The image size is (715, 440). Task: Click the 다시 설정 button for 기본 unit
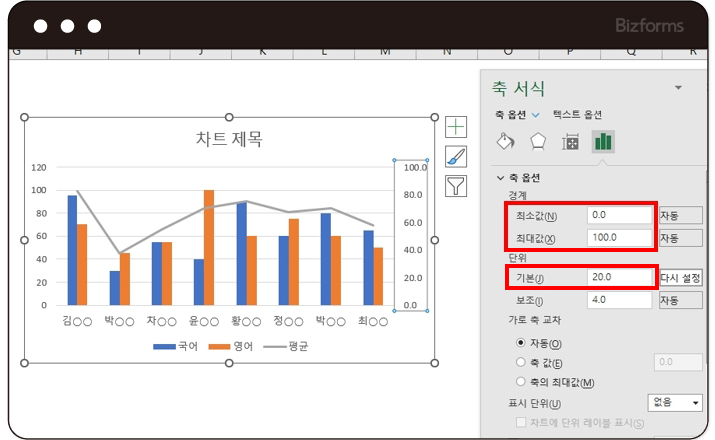click(x=680, y=277)
